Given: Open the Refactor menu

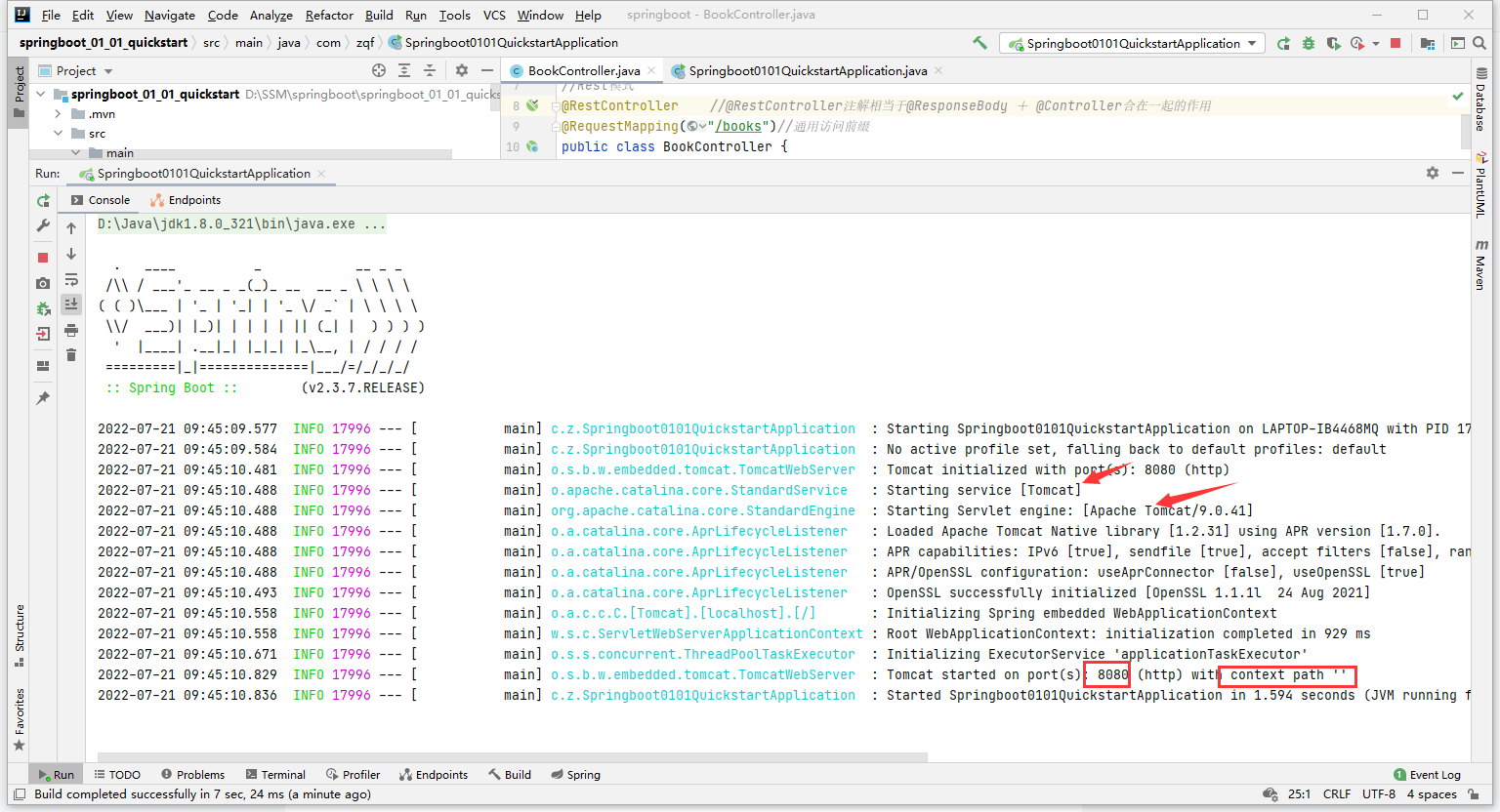Looking at the screenshot, I should pyautogui.click(x=329, y=15).
